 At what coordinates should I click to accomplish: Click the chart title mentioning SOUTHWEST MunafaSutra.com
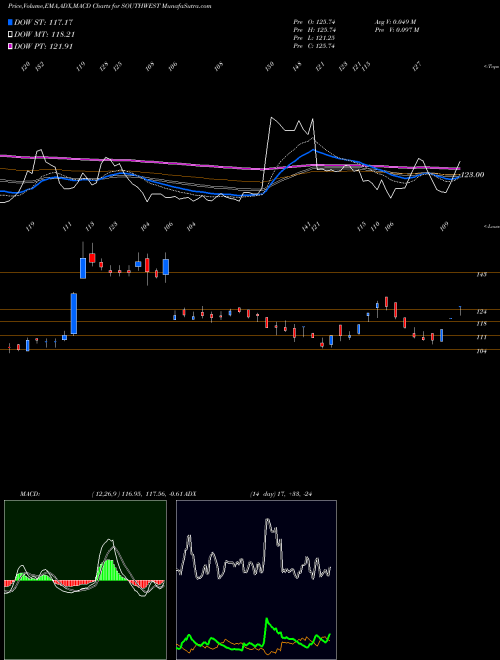(109, 6)
